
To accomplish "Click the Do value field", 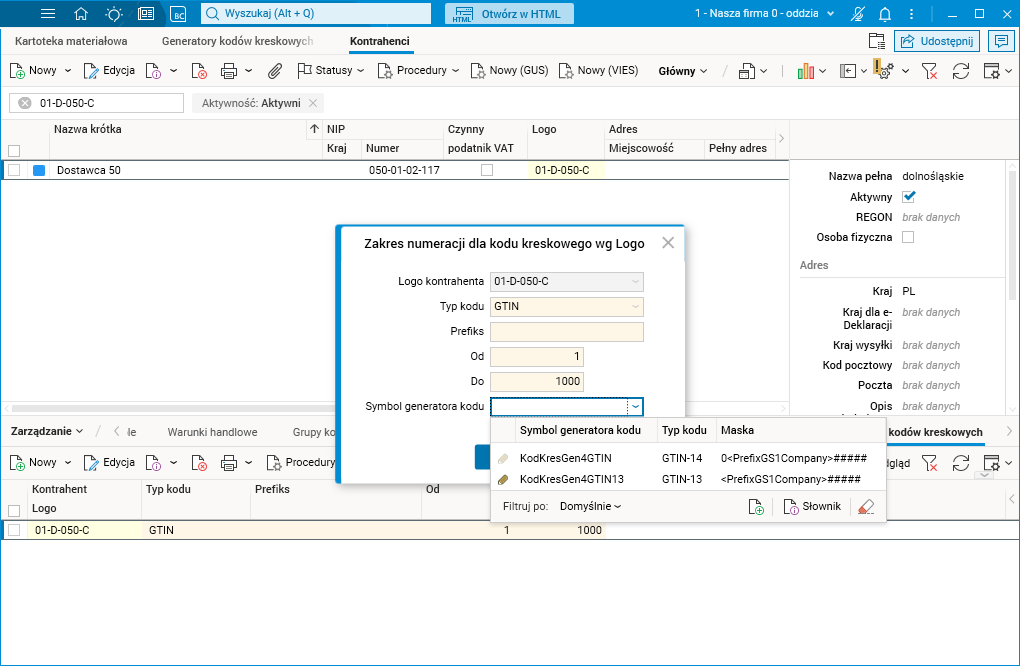I will click(x=537, y=382).
